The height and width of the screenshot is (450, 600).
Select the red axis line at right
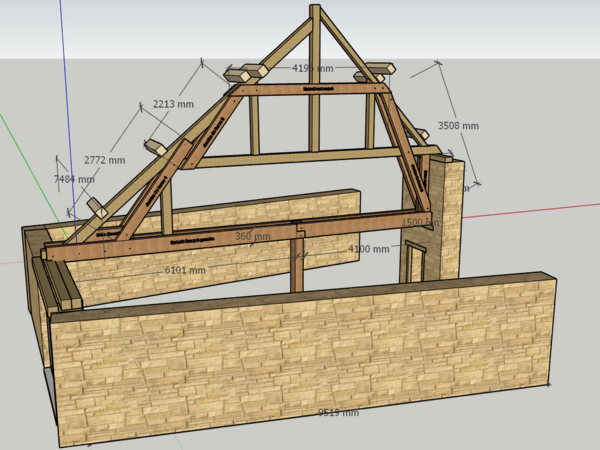click(x=540, y=210)
